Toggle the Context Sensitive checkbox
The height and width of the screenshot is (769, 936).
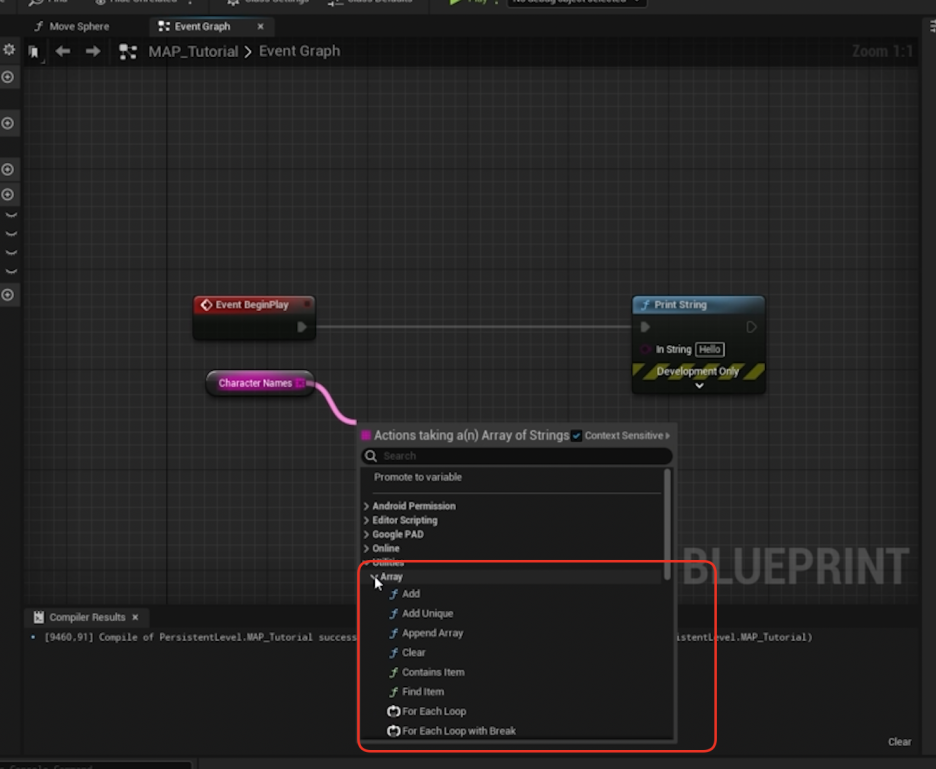point(576,436)
